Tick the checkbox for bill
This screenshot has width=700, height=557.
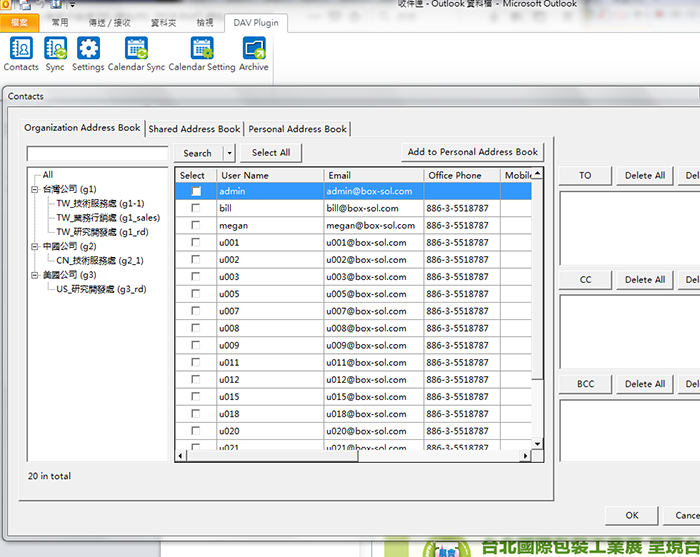[x=196, y=208]
